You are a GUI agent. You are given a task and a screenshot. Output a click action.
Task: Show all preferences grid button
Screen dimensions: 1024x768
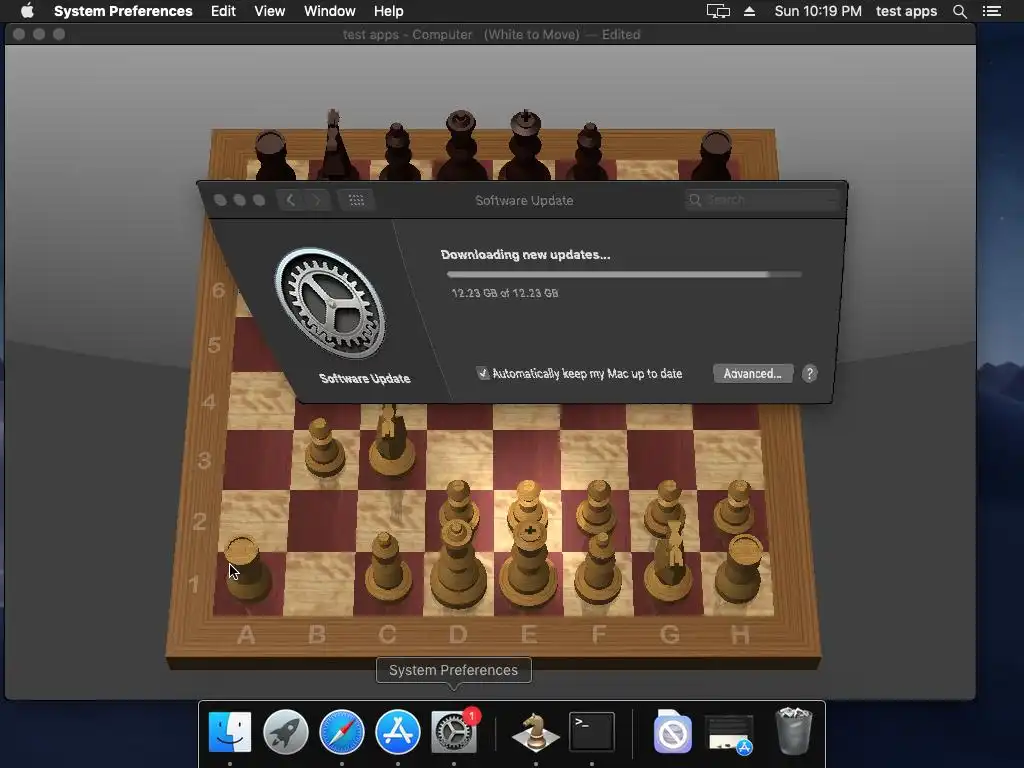(x=356, y=200)
